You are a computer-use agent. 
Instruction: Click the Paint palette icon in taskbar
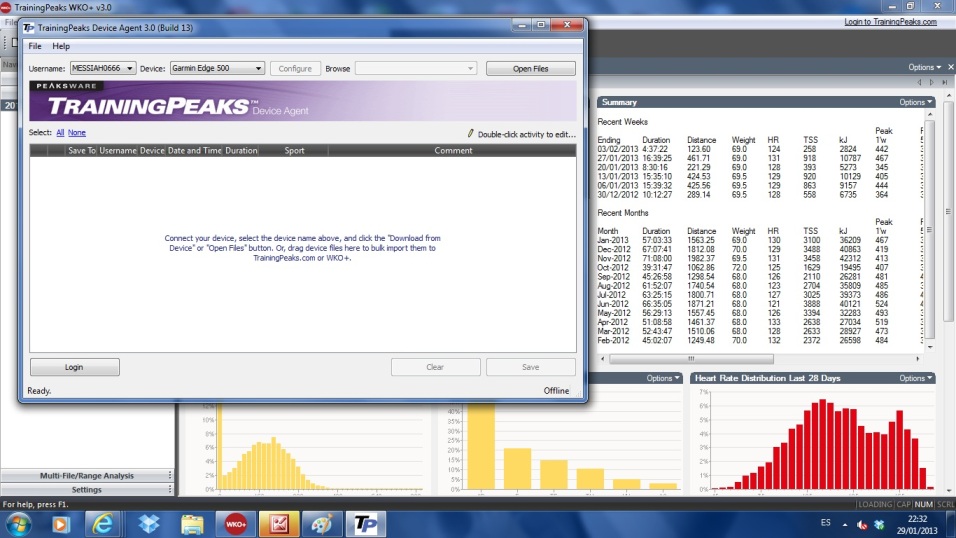click(321, 523)
